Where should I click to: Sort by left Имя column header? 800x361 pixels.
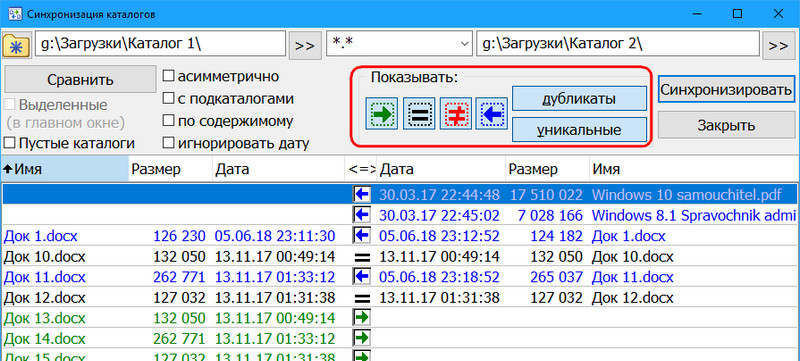coord(64,169)
